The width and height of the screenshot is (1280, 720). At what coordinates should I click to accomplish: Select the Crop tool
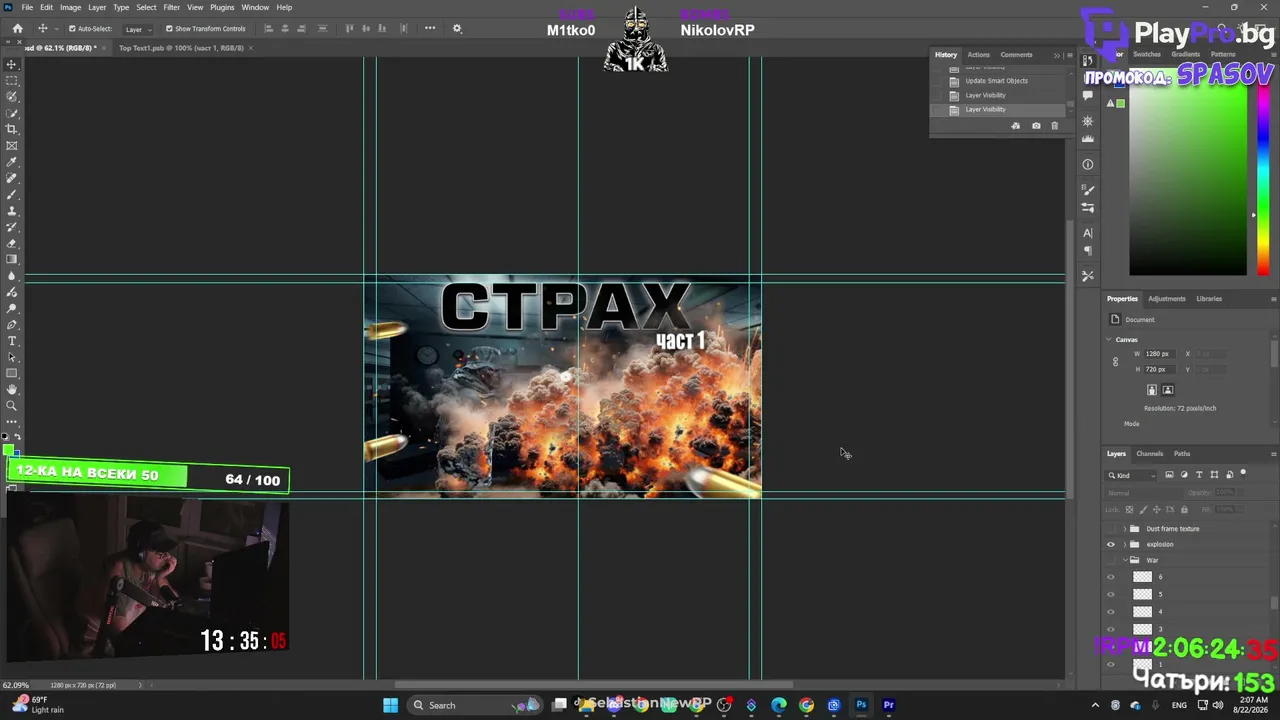point(12,129)
